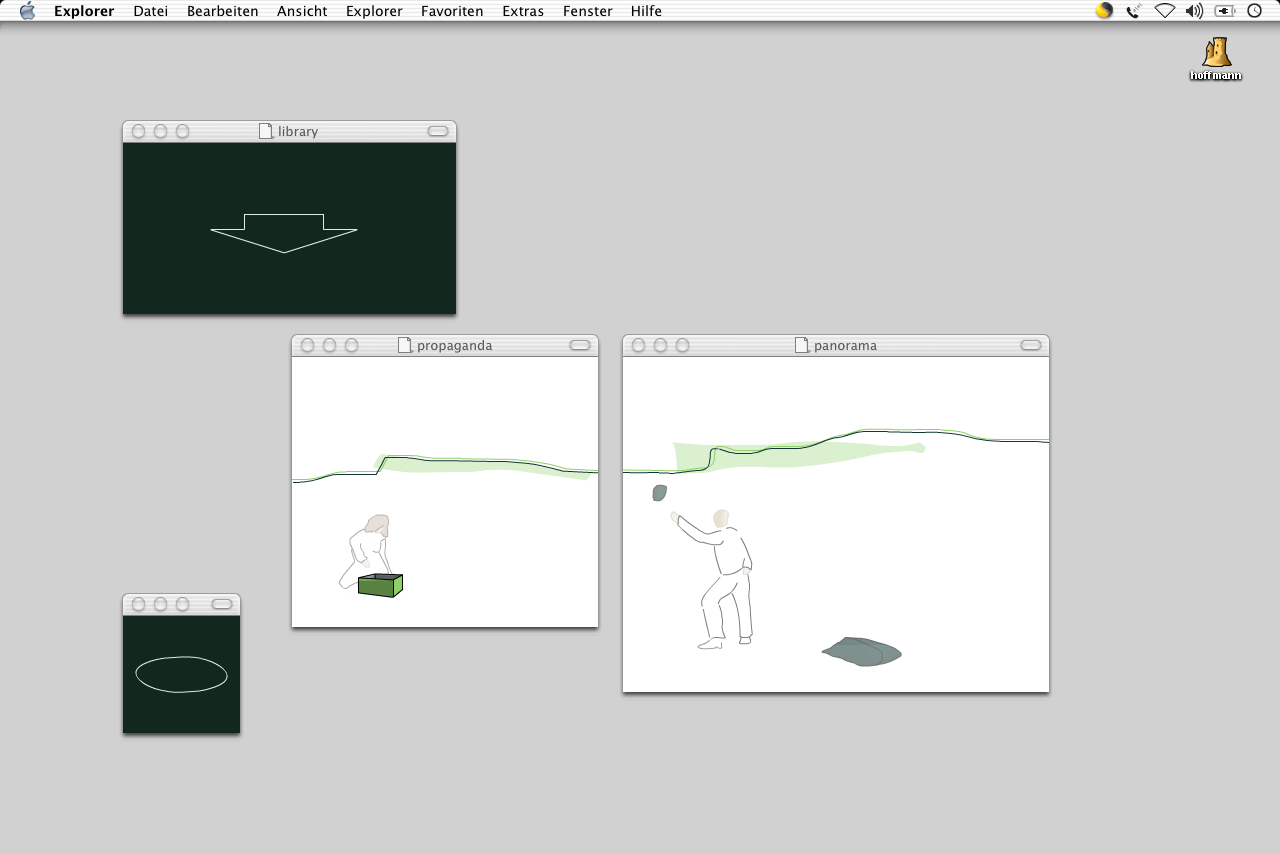Open the Fenster menu
The width and height of the screenshot is (1280, 854).
coord(588,11)
